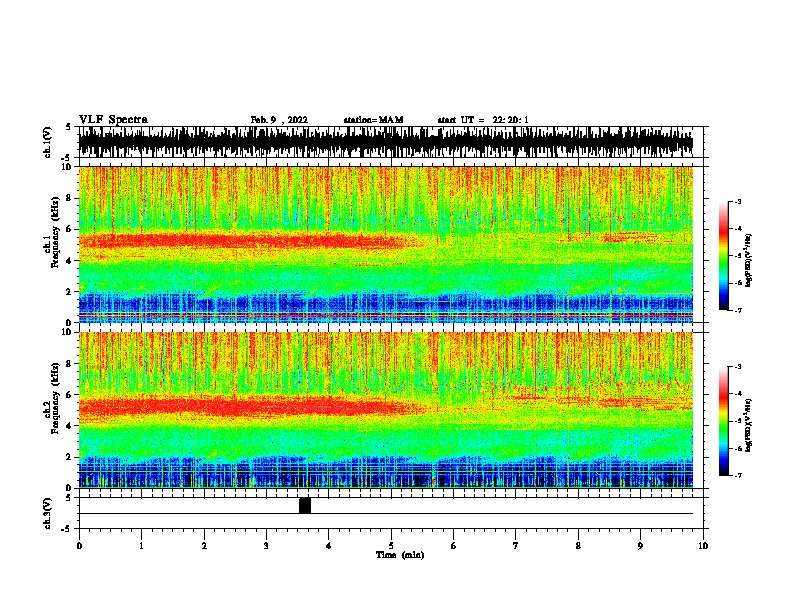This screenshot has width=792, height=612.
Task: Click the time axis tick label "9"
Action: tap(640, 546)
